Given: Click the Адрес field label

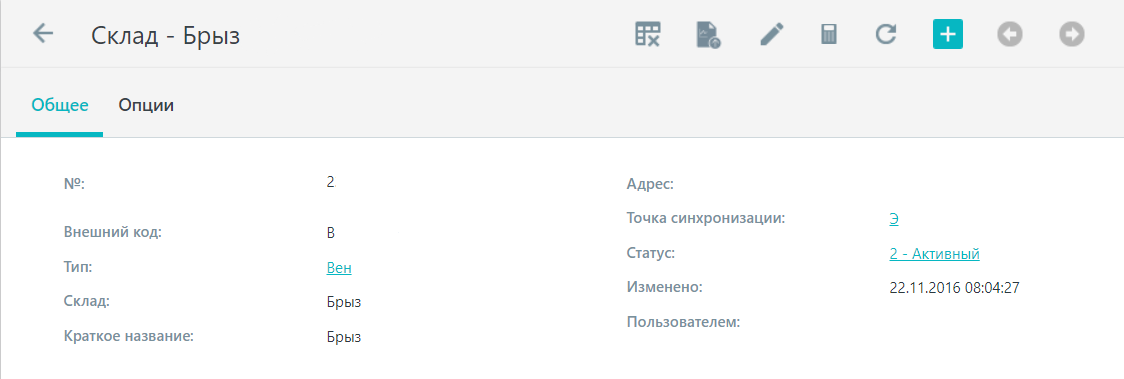Looking at the screenshot, I should click(x=650, y=185).
